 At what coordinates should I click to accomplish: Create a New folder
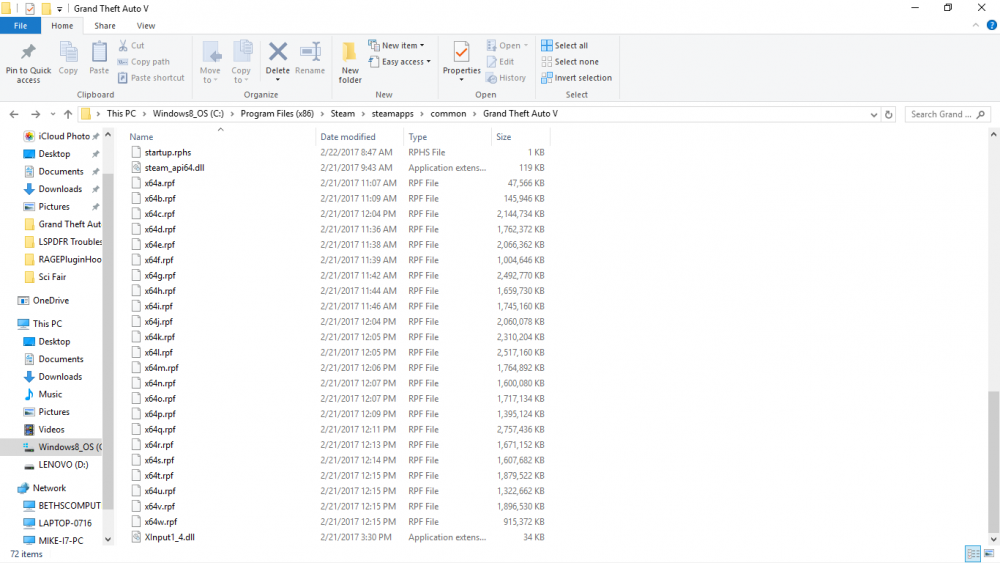pyautogui.click(x=349, y=62)
